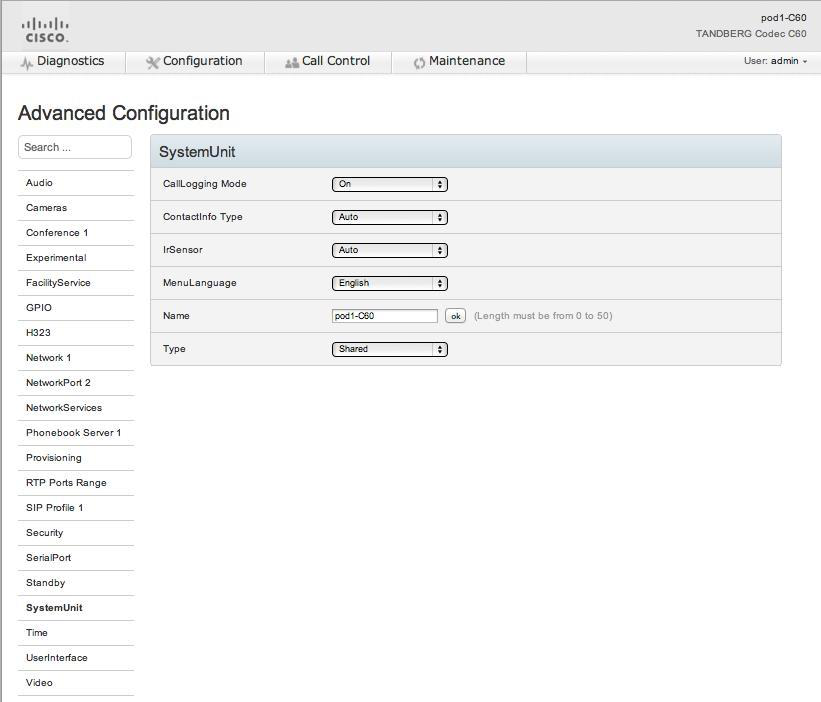Select Network 1 in the sidebar
Viewport: 821px width, 702px height.
click(76, 358)
